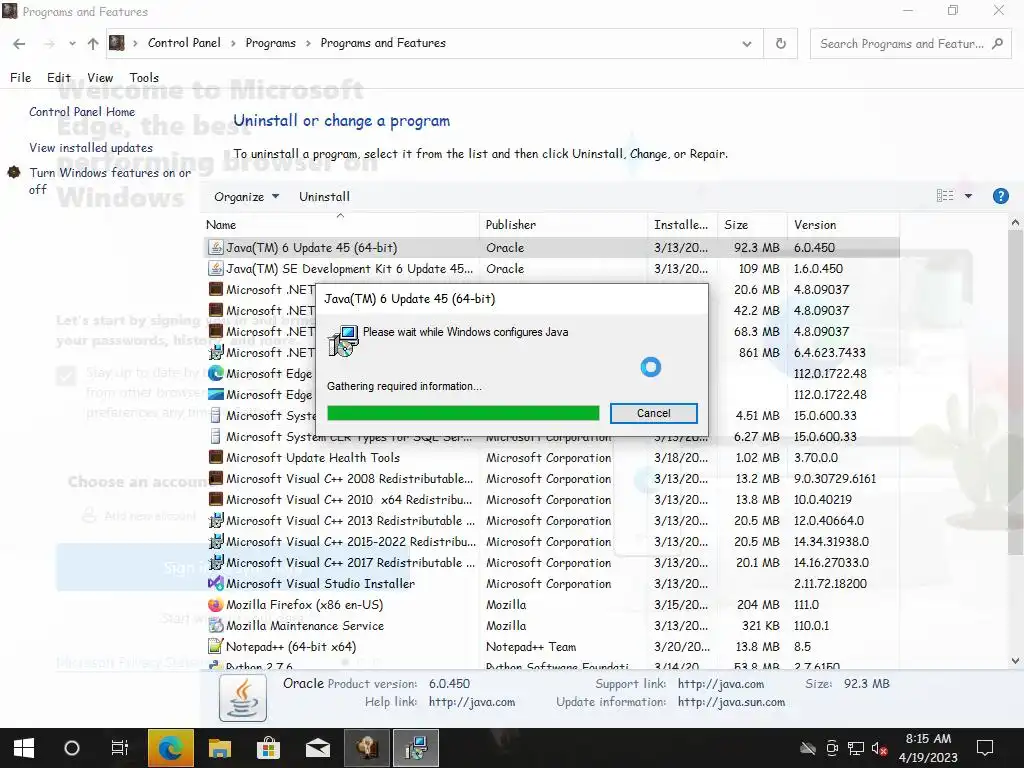Click the Java SE Development Kit row icon
Screen dimensions: 1024x768
216,268
